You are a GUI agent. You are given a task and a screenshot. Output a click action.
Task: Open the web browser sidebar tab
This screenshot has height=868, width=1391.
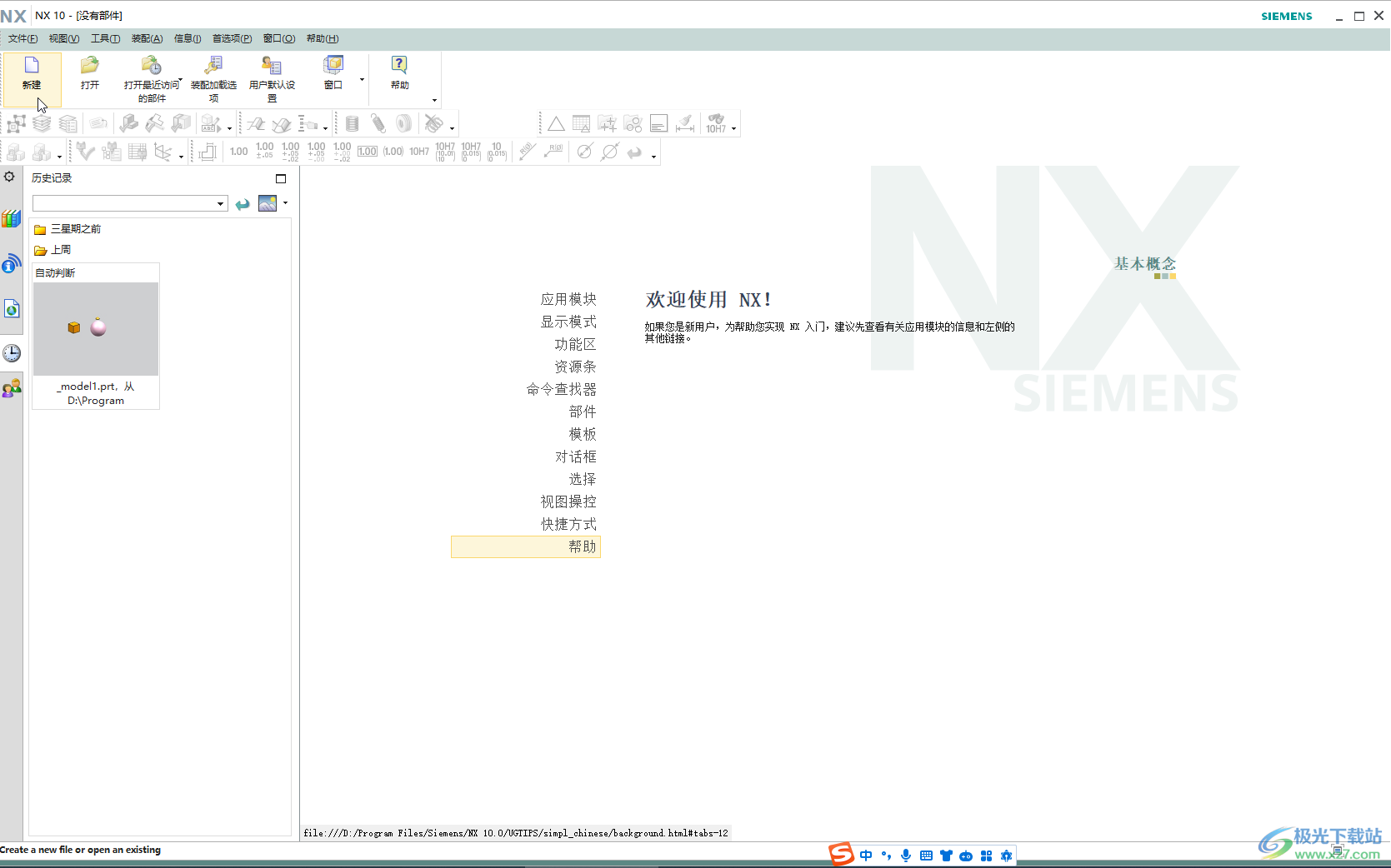(x=11, y=309)
